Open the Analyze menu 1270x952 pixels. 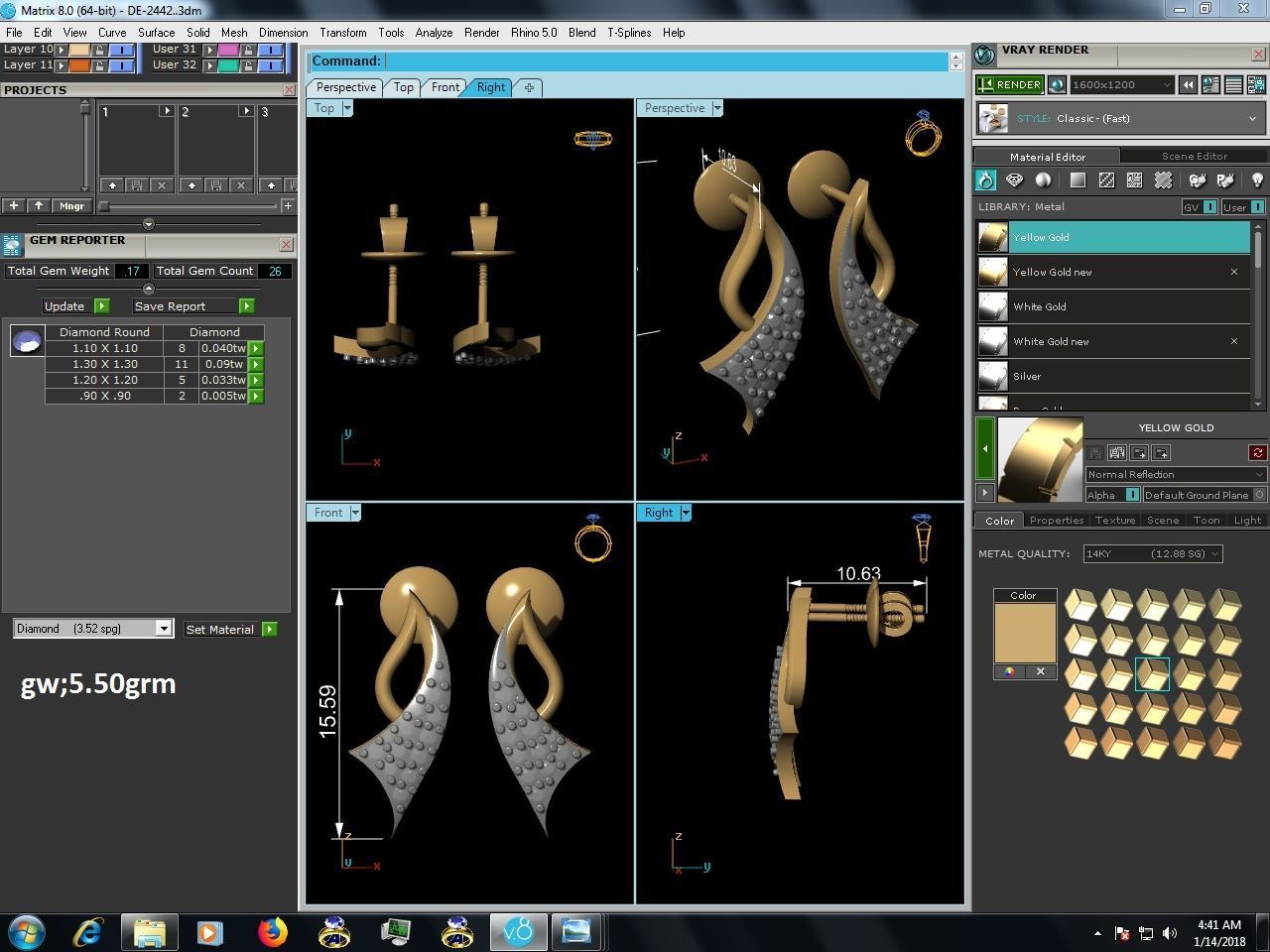coord(434,33)
